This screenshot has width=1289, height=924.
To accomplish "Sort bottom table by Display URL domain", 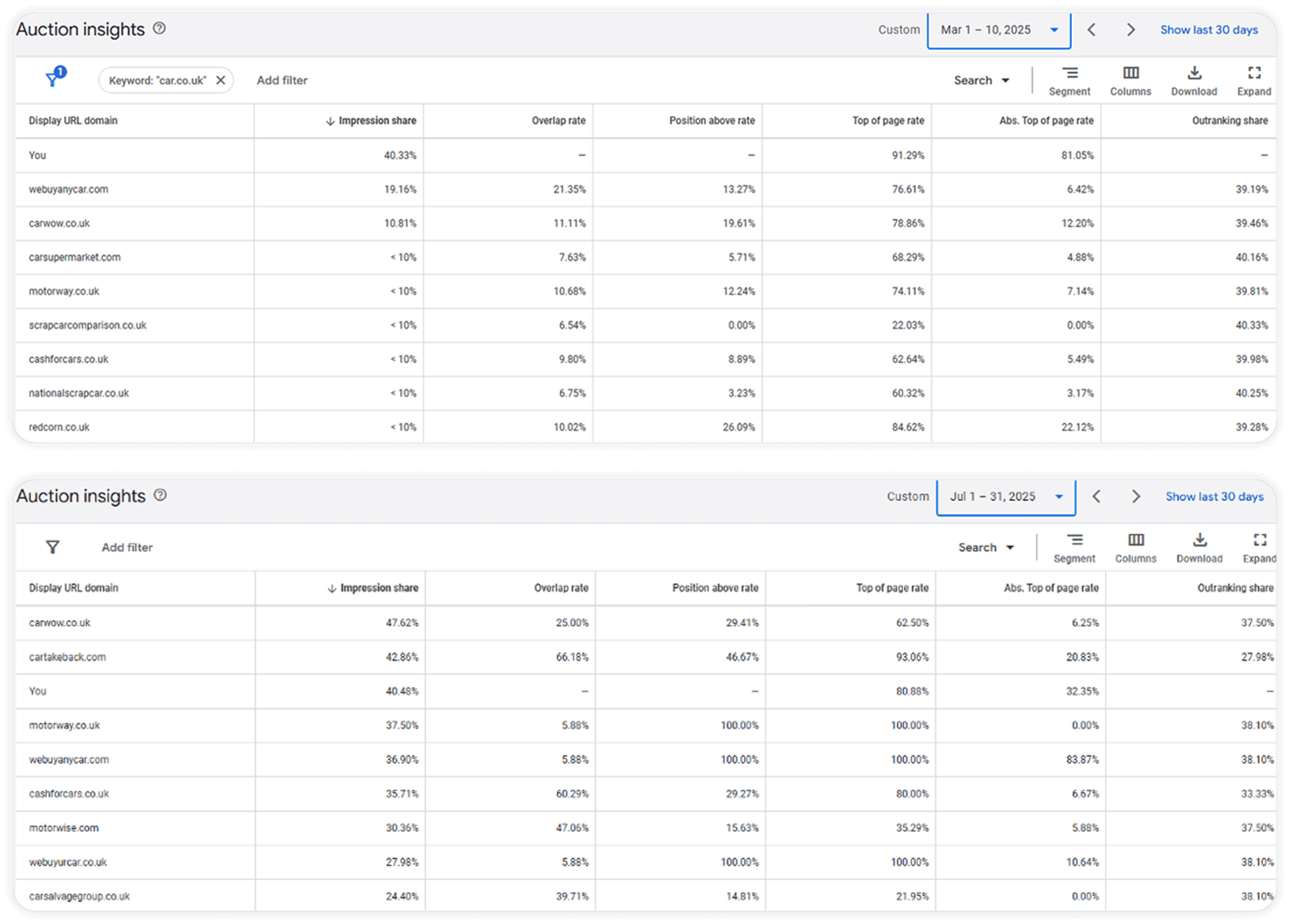I will click(74, 588).
